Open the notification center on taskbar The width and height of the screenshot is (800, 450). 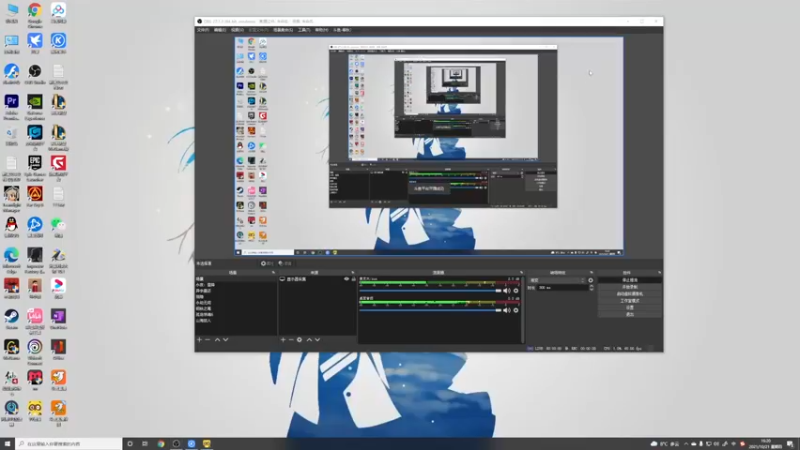coord(790,444)
